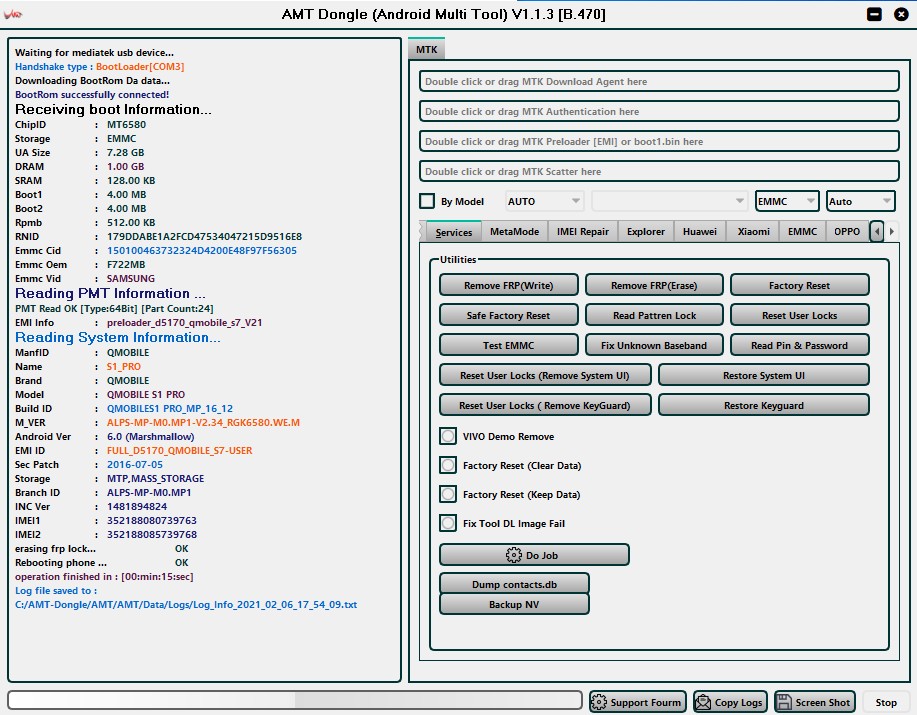Screen dimensions: 917x715
Task: Click the Reset User Locks button
Action: click(799, 315)
